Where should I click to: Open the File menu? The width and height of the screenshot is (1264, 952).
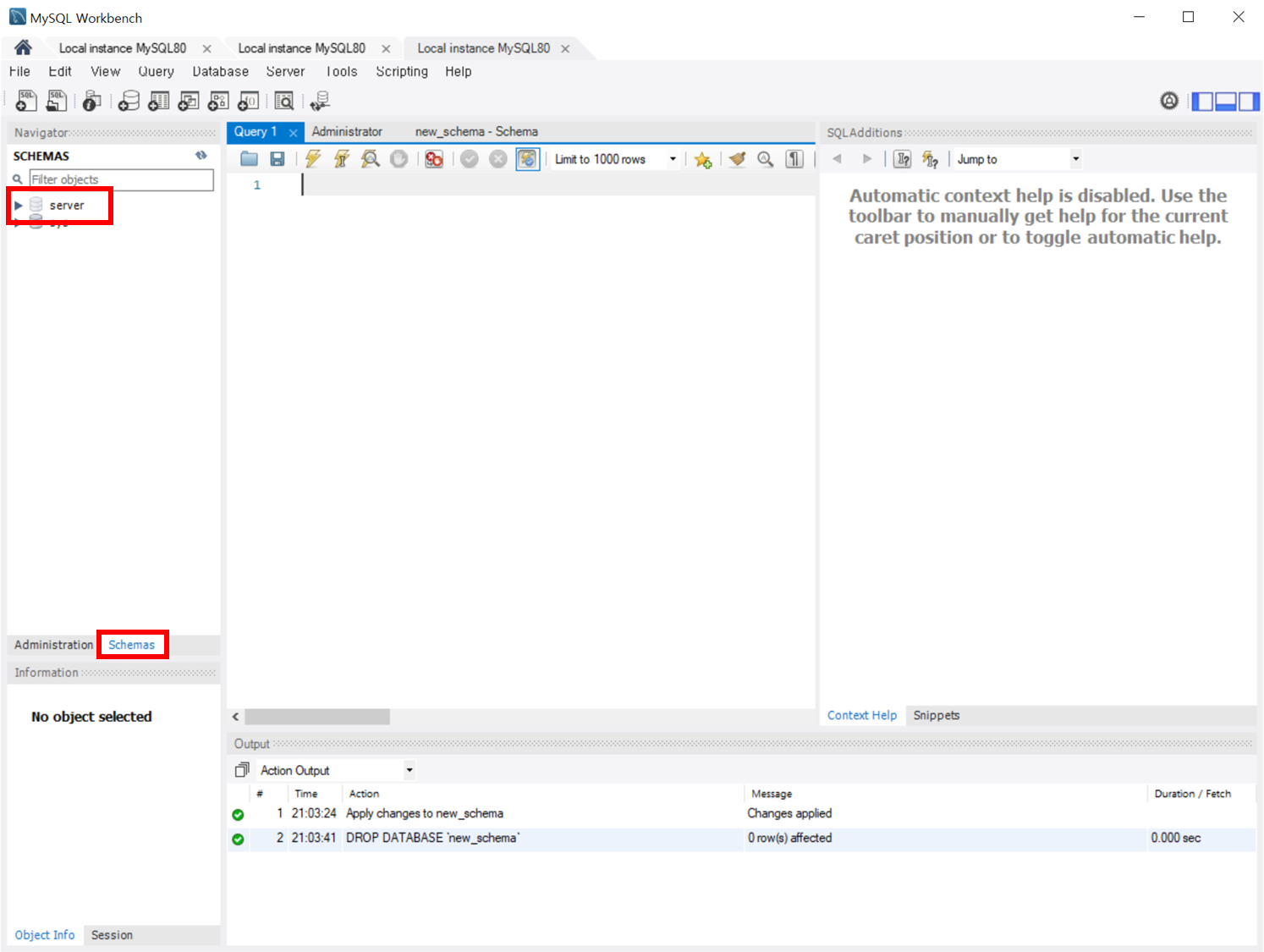[x=19, y=72]
